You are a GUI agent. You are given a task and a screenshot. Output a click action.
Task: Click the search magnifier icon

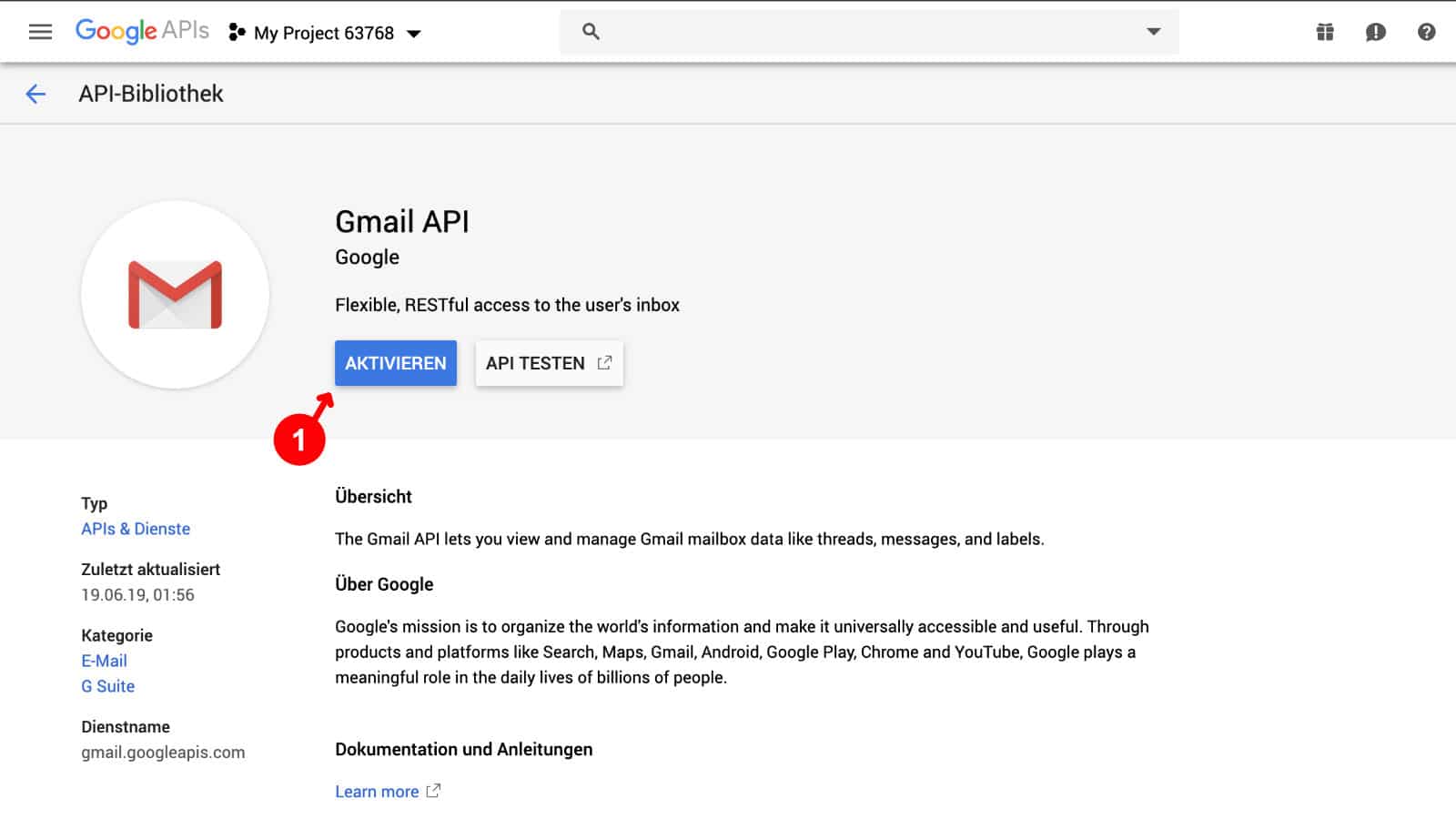click(x=591, y=32)
